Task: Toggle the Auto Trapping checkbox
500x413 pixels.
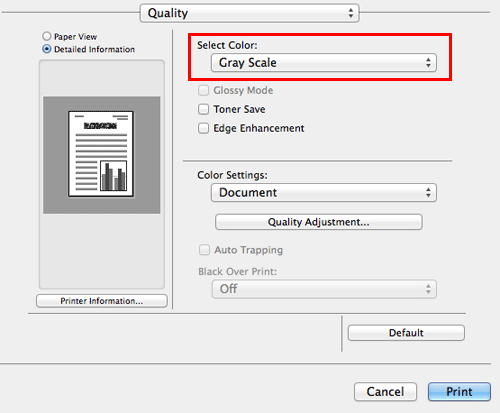Action: click(x=204, y=250)
